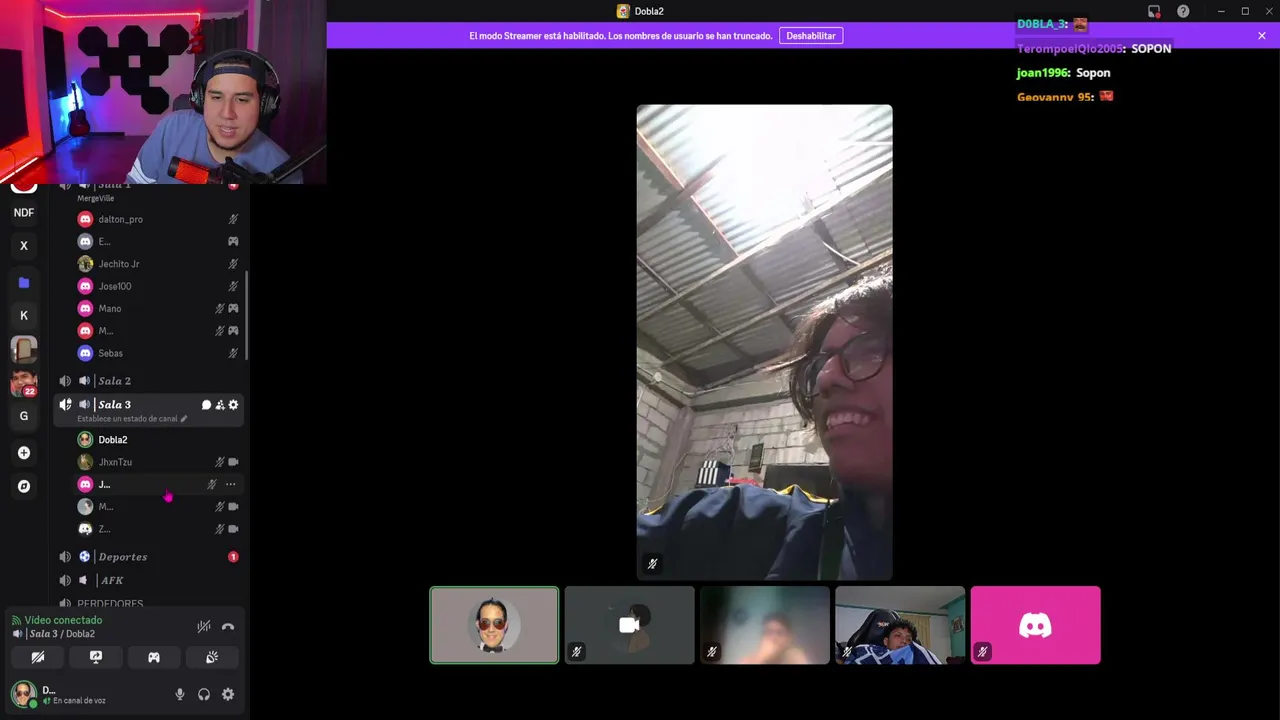Focus the blurred webcam participant tile

pos(765,625)
